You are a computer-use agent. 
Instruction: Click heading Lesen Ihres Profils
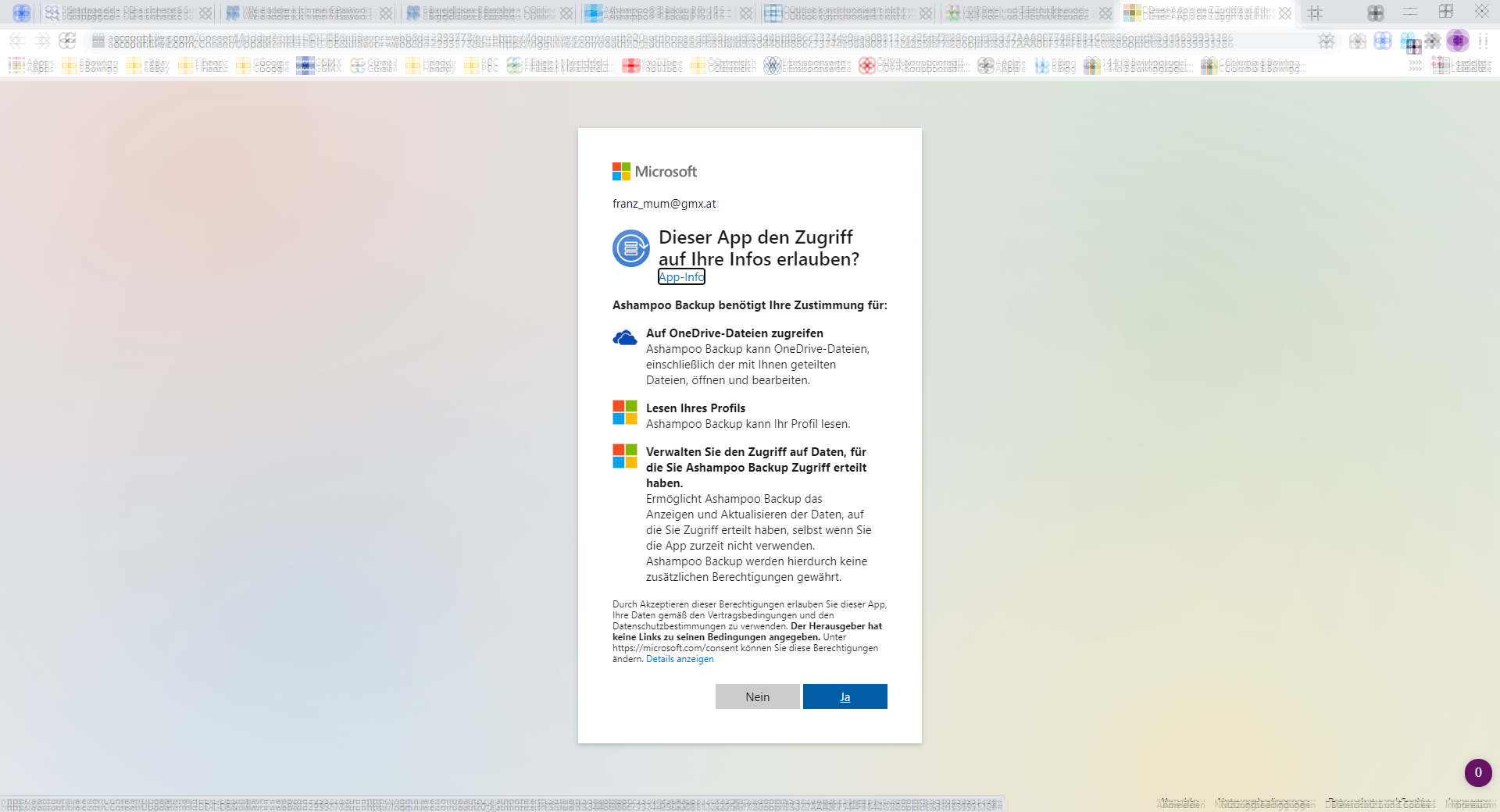click(x=695, y=408)
